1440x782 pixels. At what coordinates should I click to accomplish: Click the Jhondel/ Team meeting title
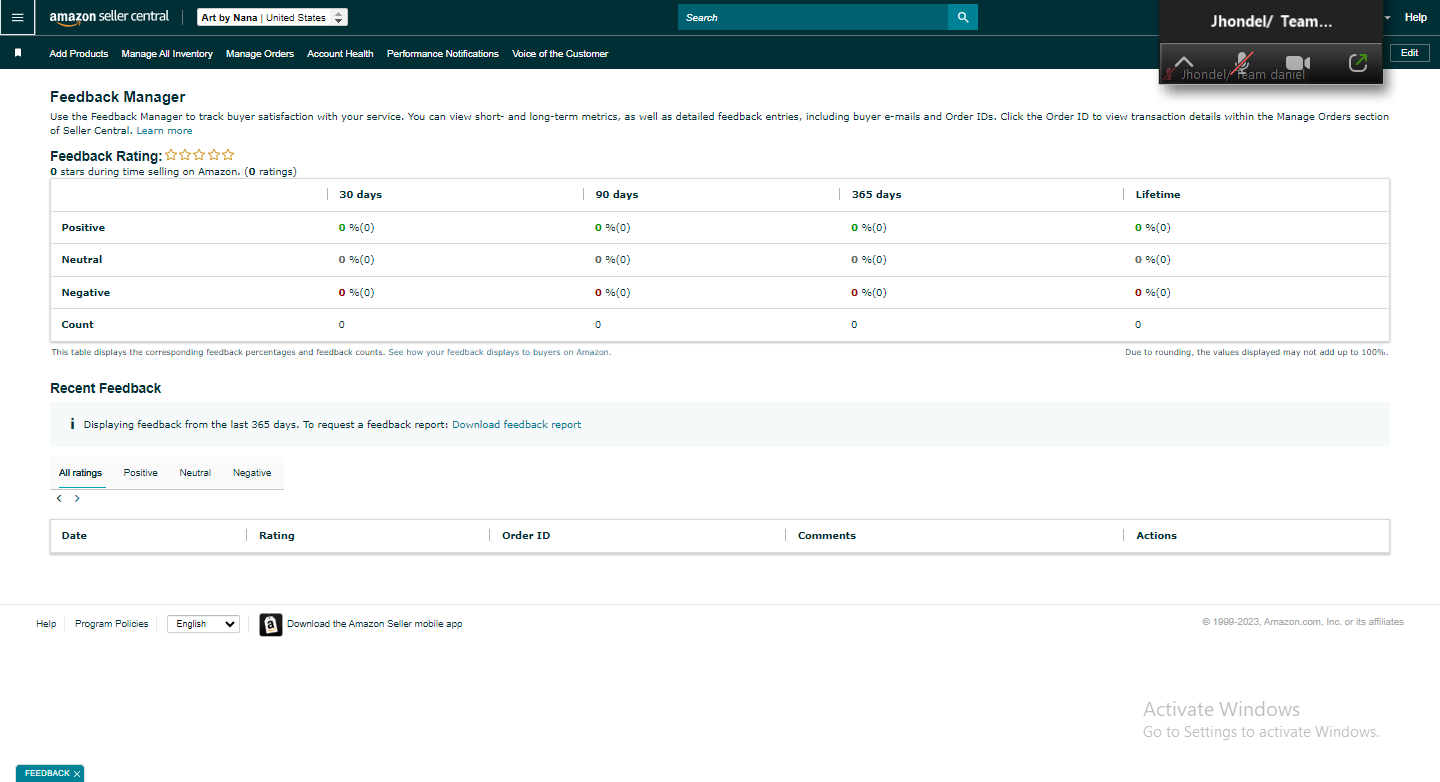coord(1271,21)
